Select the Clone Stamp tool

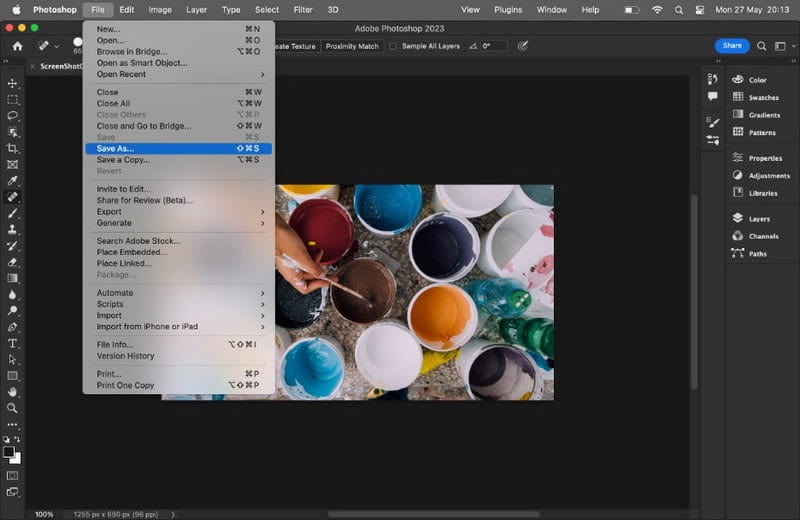12,230
